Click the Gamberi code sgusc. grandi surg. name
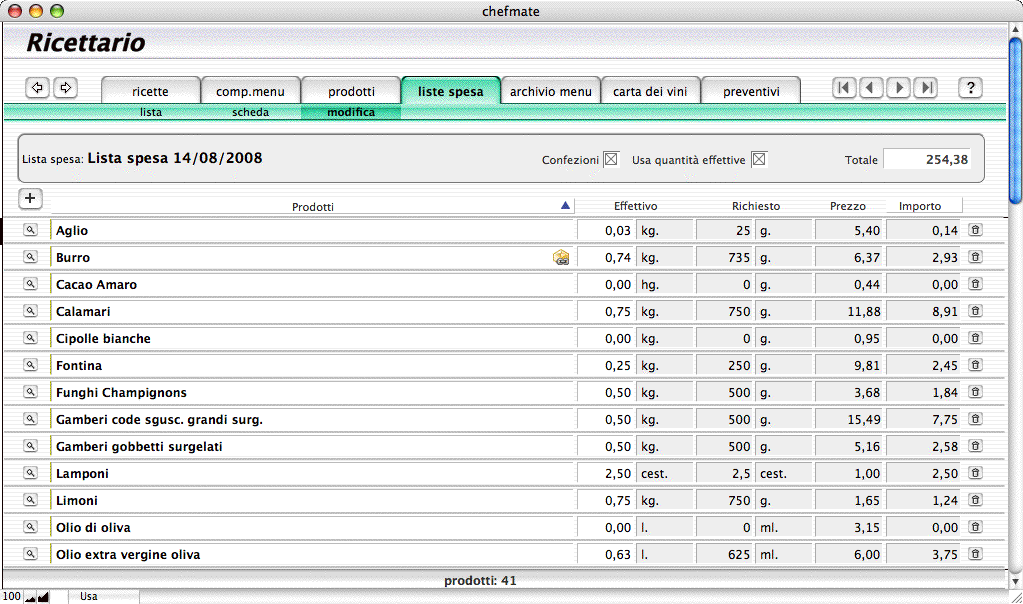The height and width of the screenshot is (604, 1023). (x=159, y=419)
